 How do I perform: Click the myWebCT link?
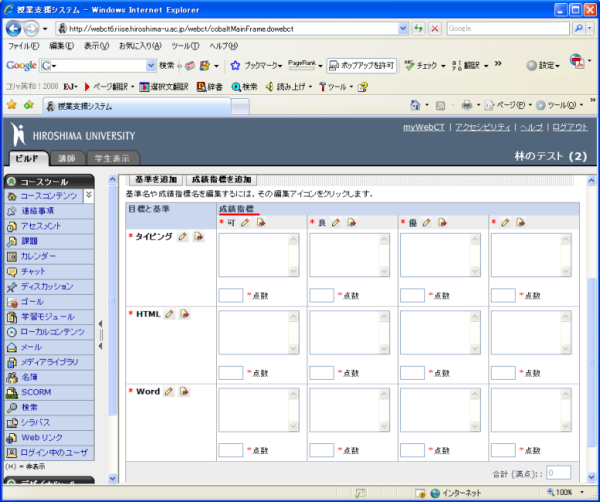424,127
